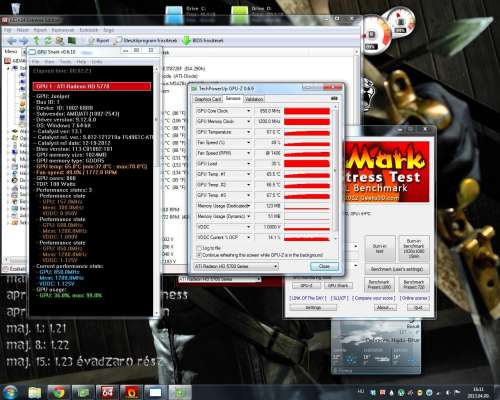Image resolution: width=500 pixels, height=400 pixels.
Task: Open Illesztőprogram frissítések in AIDA64 toolbar
Action: point(145,41)
